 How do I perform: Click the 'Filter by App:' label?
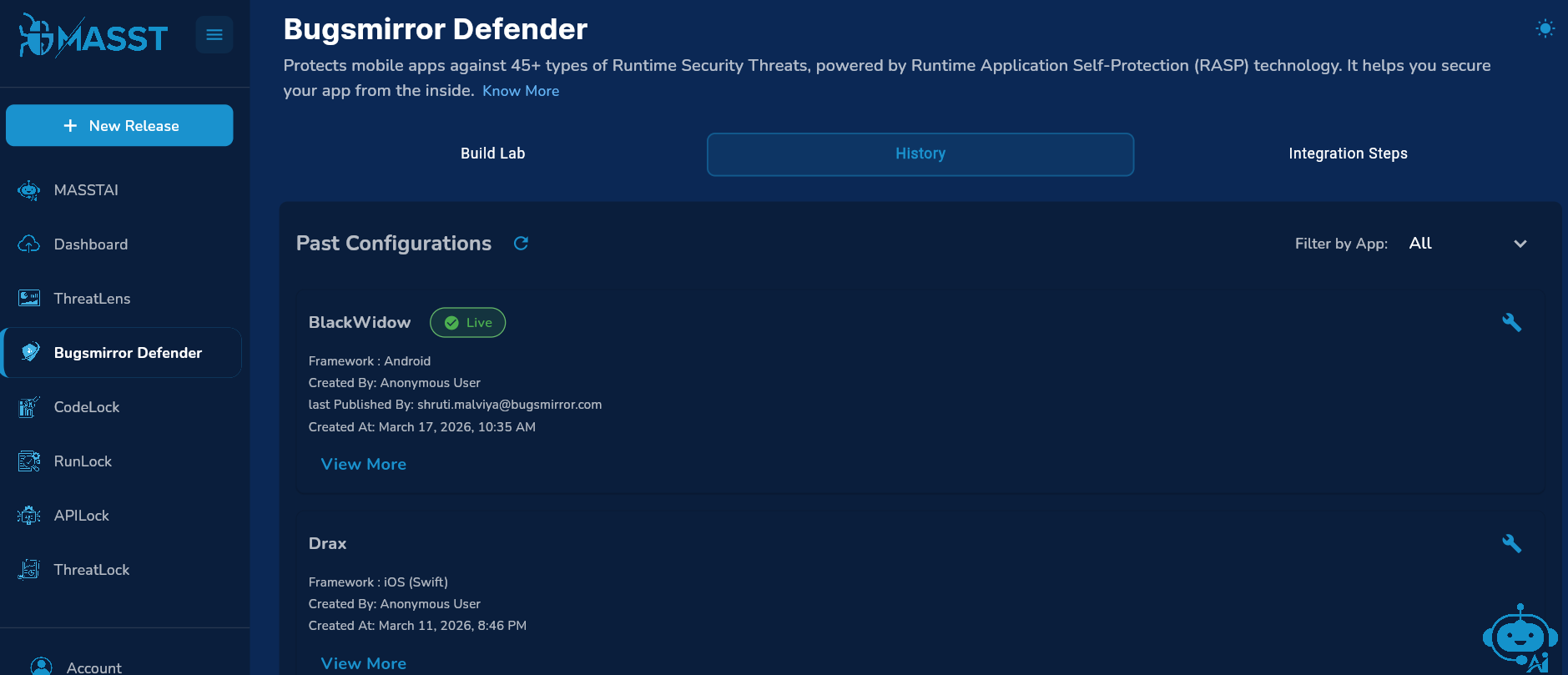click(x=1341, y=244)
